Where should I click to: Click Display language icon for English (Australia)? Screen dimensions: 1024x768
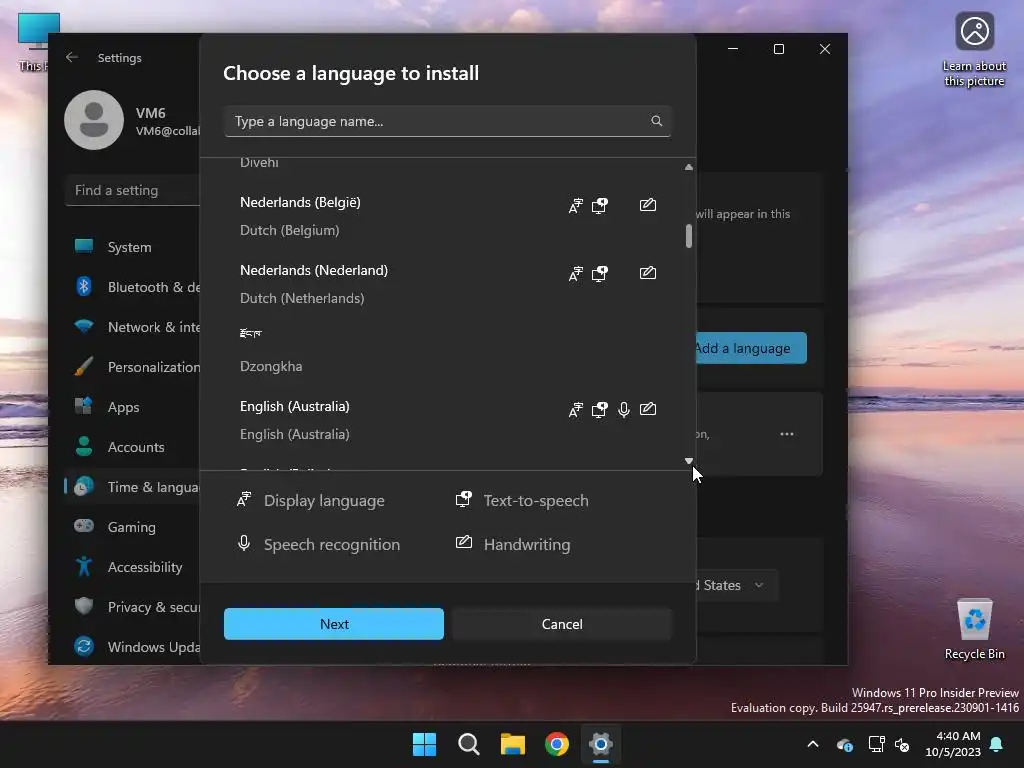coord(575,409)
